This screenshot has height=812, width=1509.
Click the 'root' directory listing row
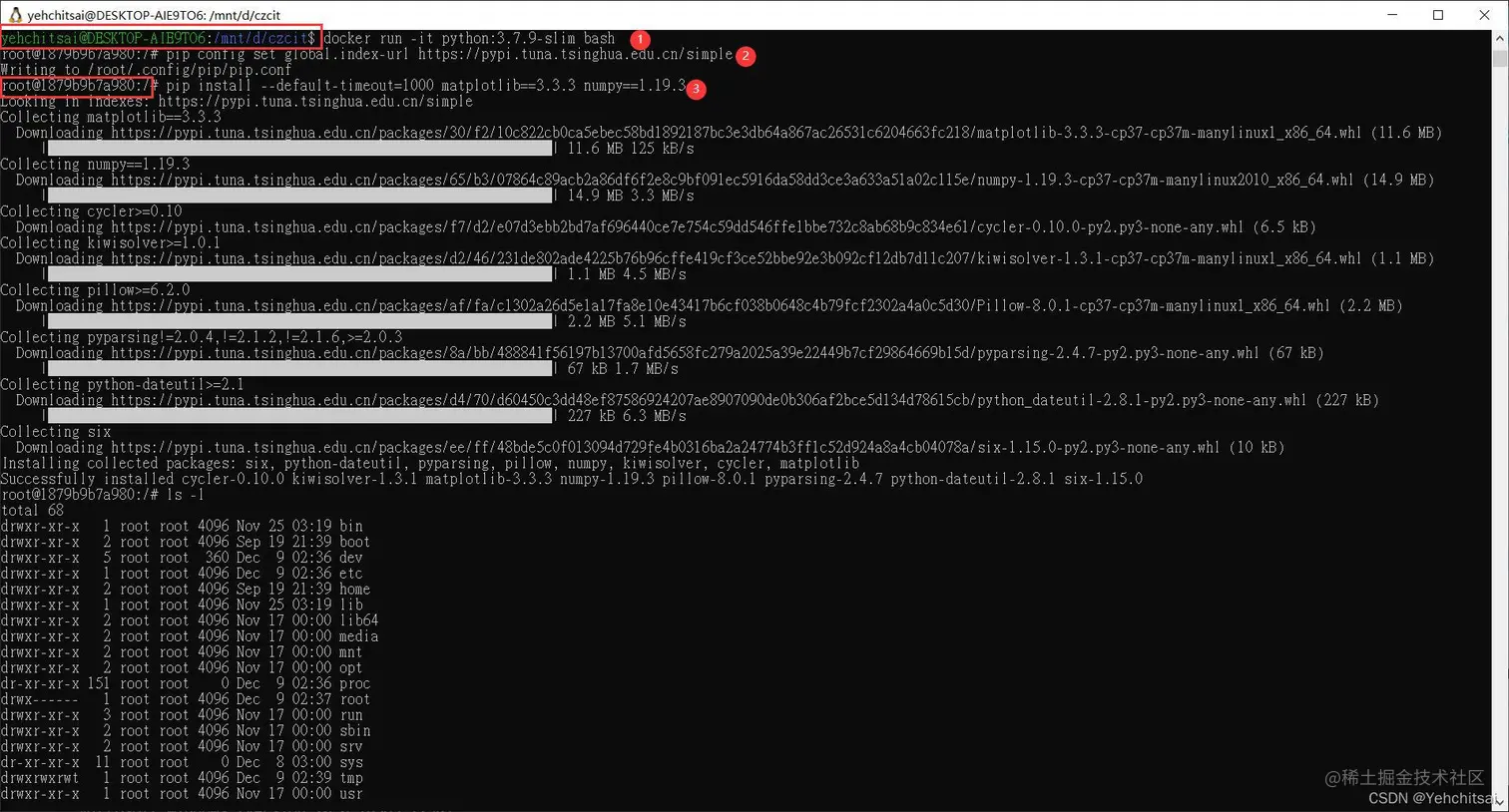click(186, 700)
